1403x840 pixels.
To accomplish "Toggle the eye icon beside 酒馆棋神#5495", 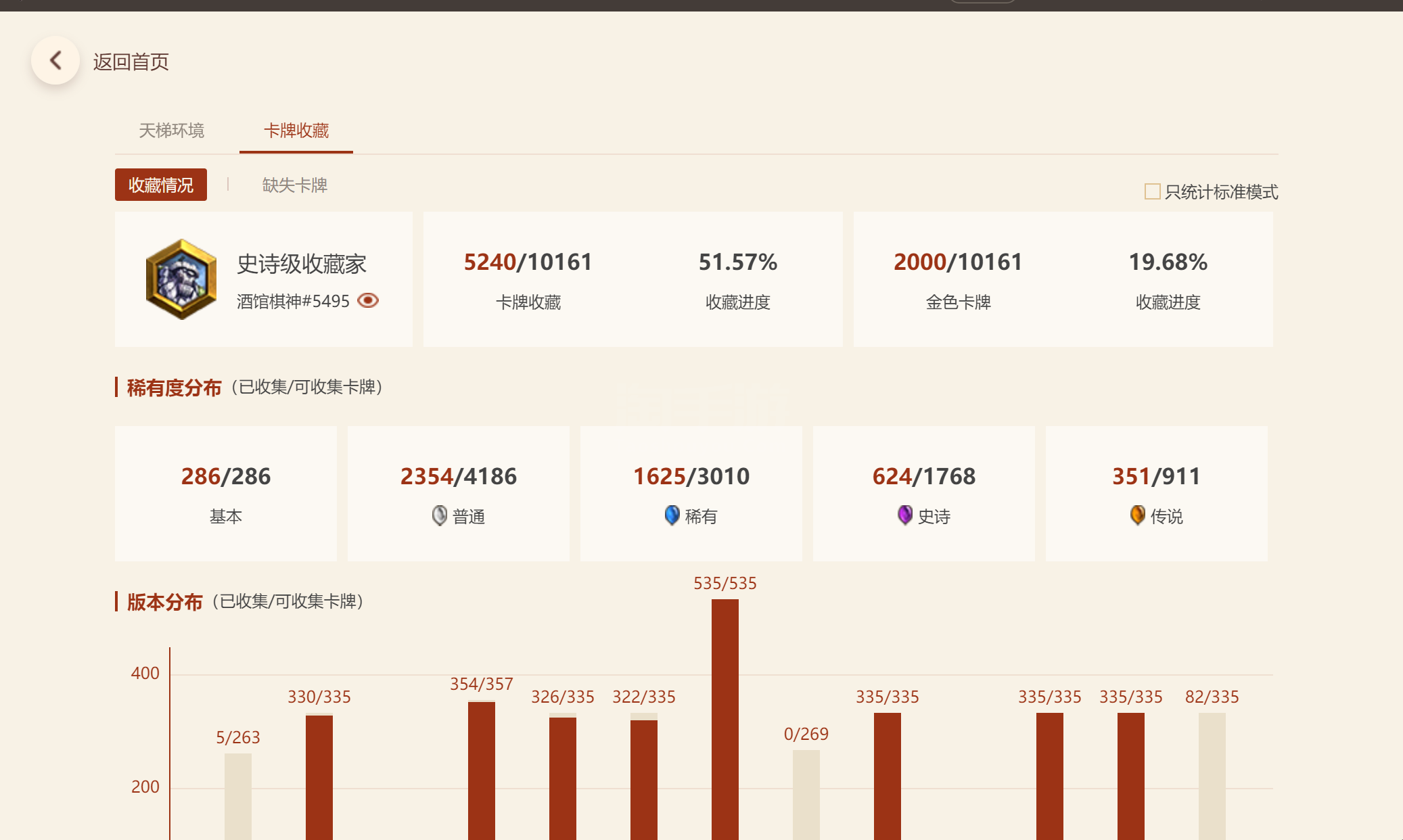I will click(368, 300).
